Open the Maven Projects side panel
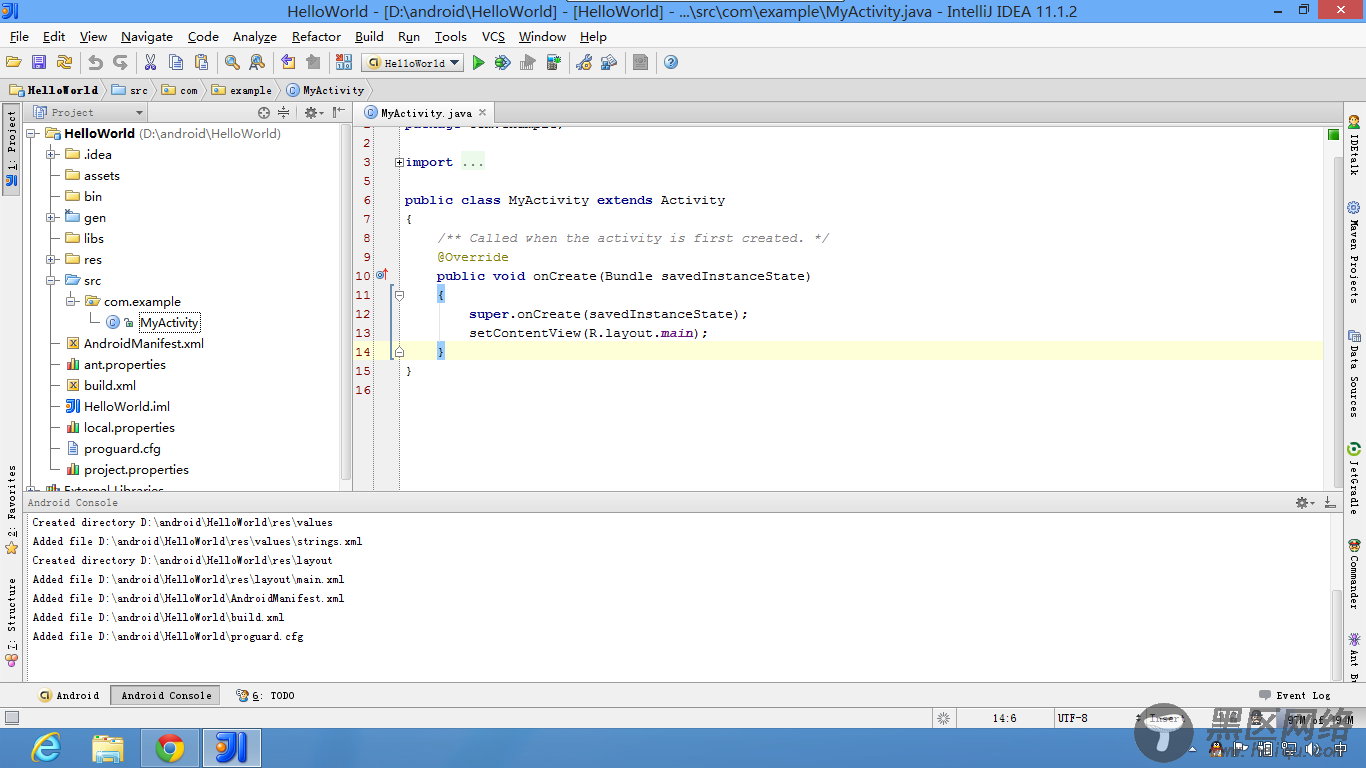The image size is (1366, 768). [1354, 253]
